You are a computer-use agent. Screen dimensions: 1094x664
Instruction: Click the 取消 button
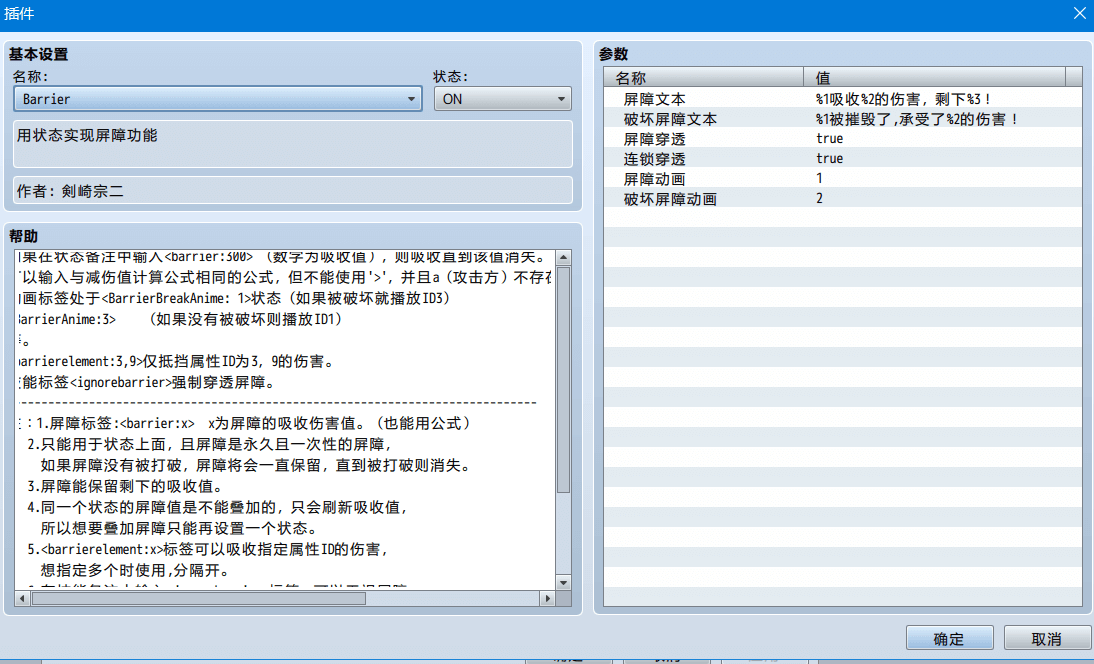pyautogui.click(x=1046, y=638)
